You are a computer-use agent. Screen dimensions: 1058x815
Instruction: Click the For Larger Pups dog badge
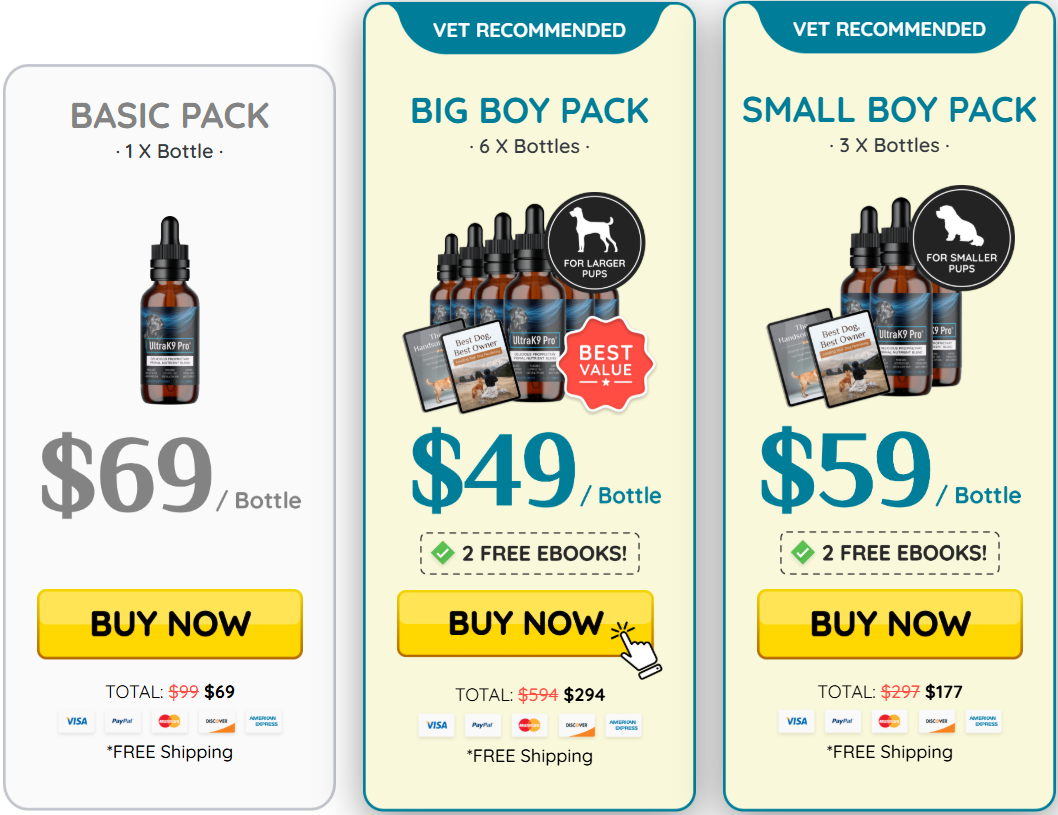(x=595, y=243)
